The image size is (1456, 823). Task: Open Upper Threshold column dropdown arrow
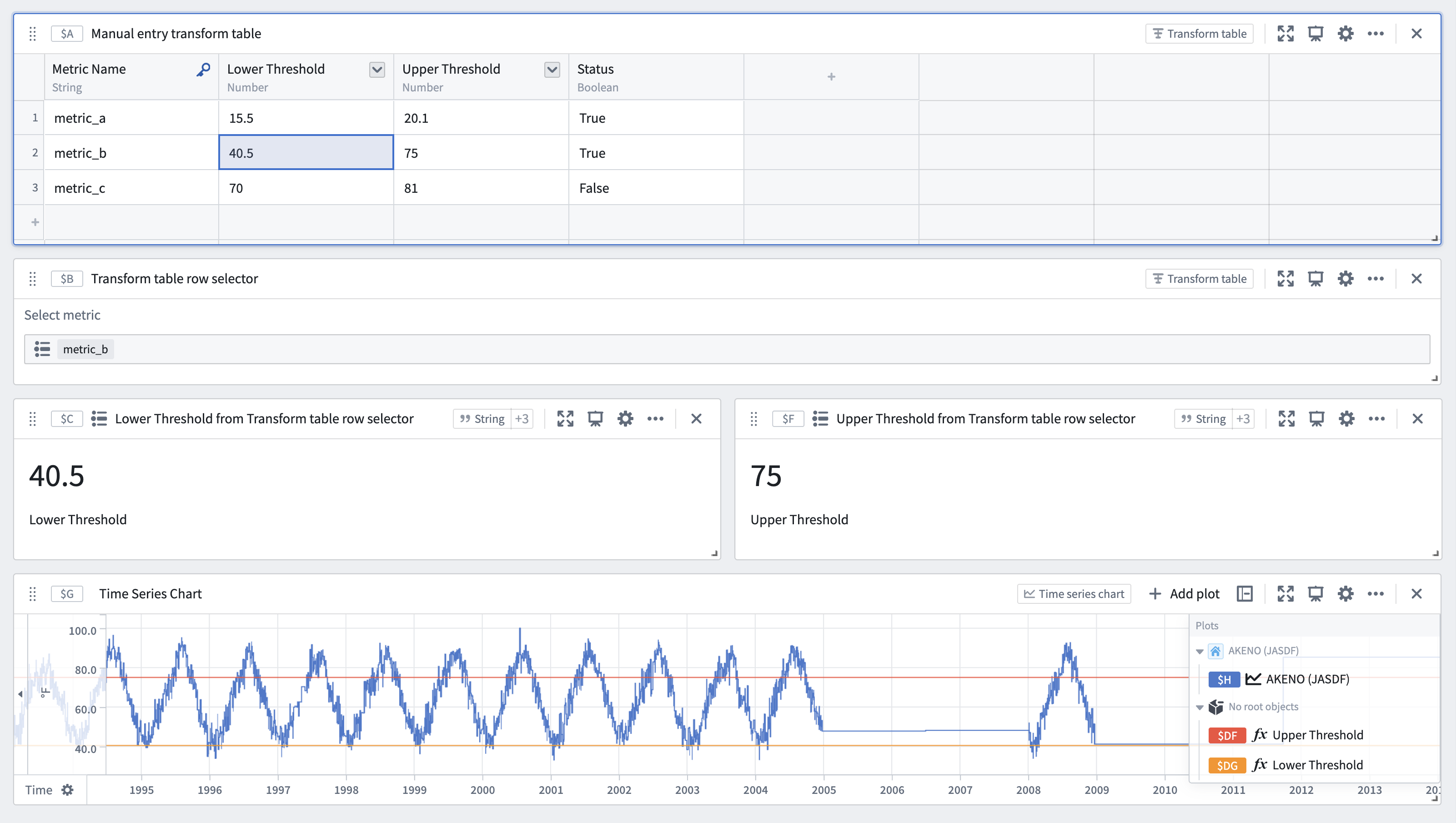(552, 70)
